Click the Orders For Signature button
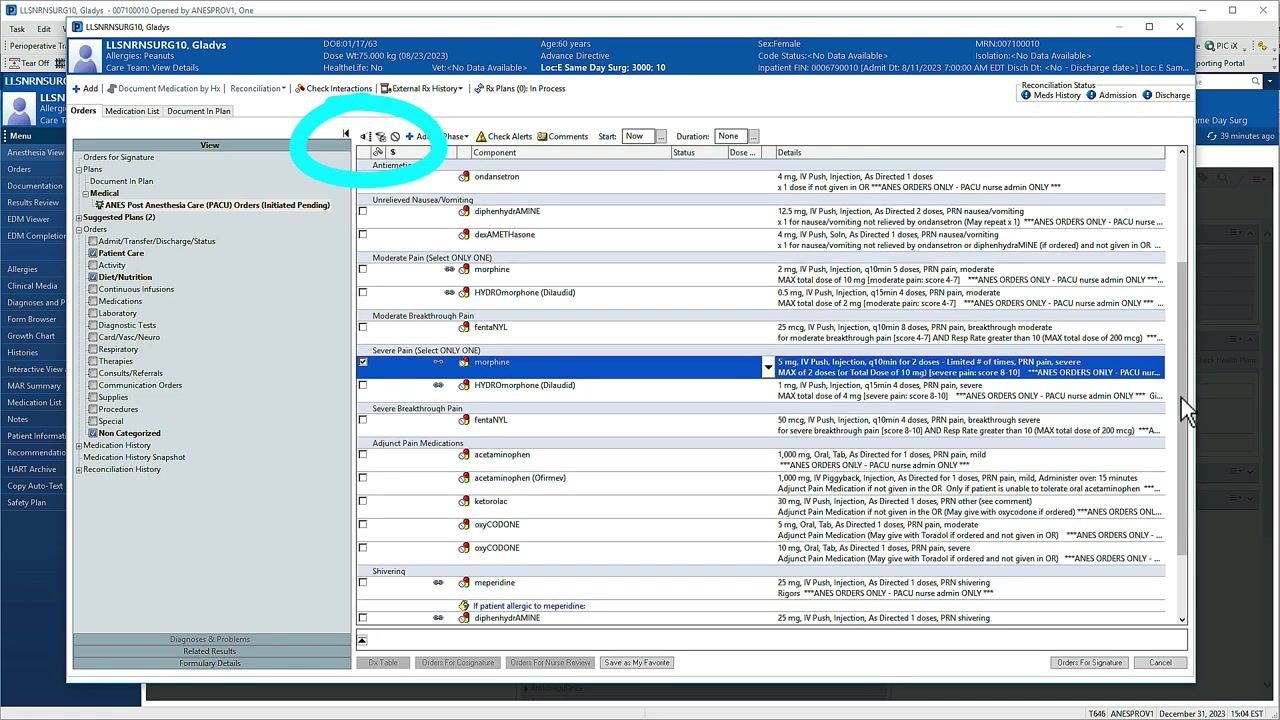 [x=1090, y=663]
